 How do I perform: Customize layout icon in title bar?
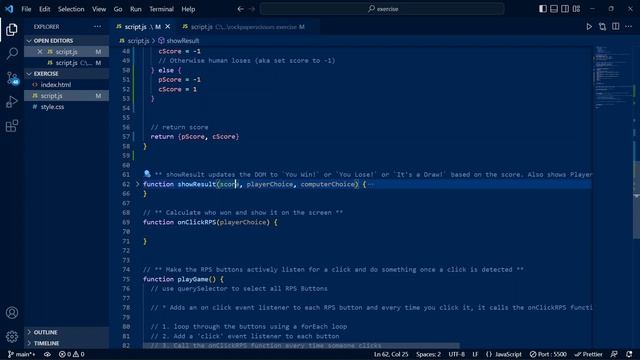click(576, 9)
